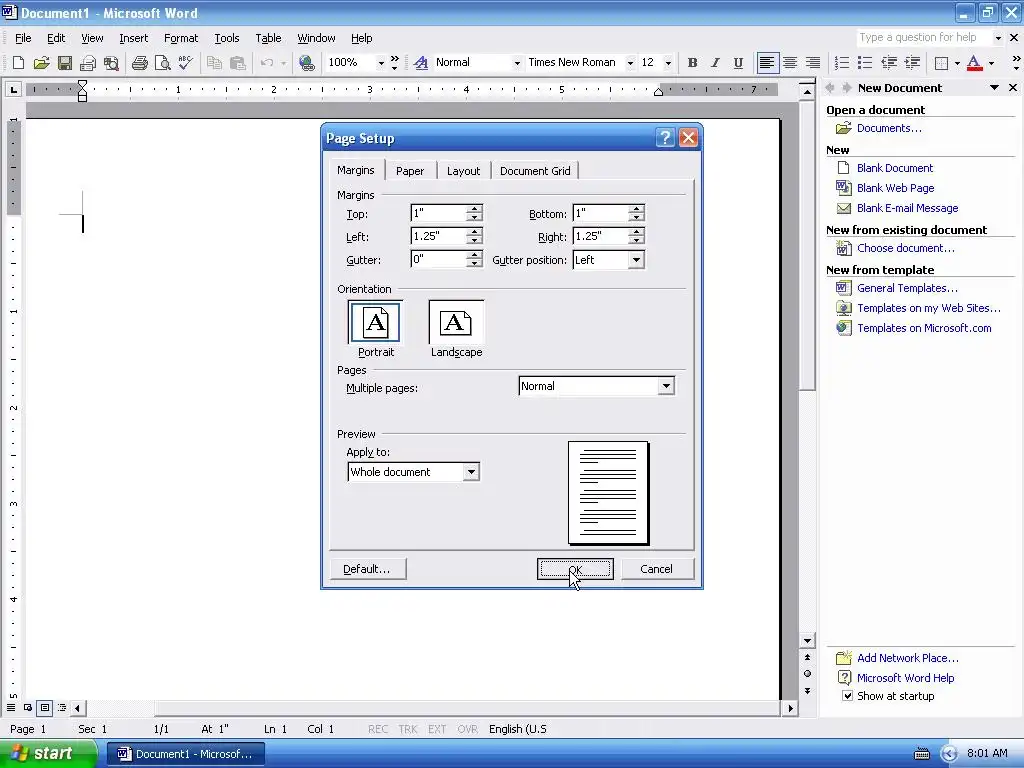Image resolution: width=1024 pixels, height=768 pixels.
Task: Open the Apply to Whole document dropdown
Action: pos(471,472)
